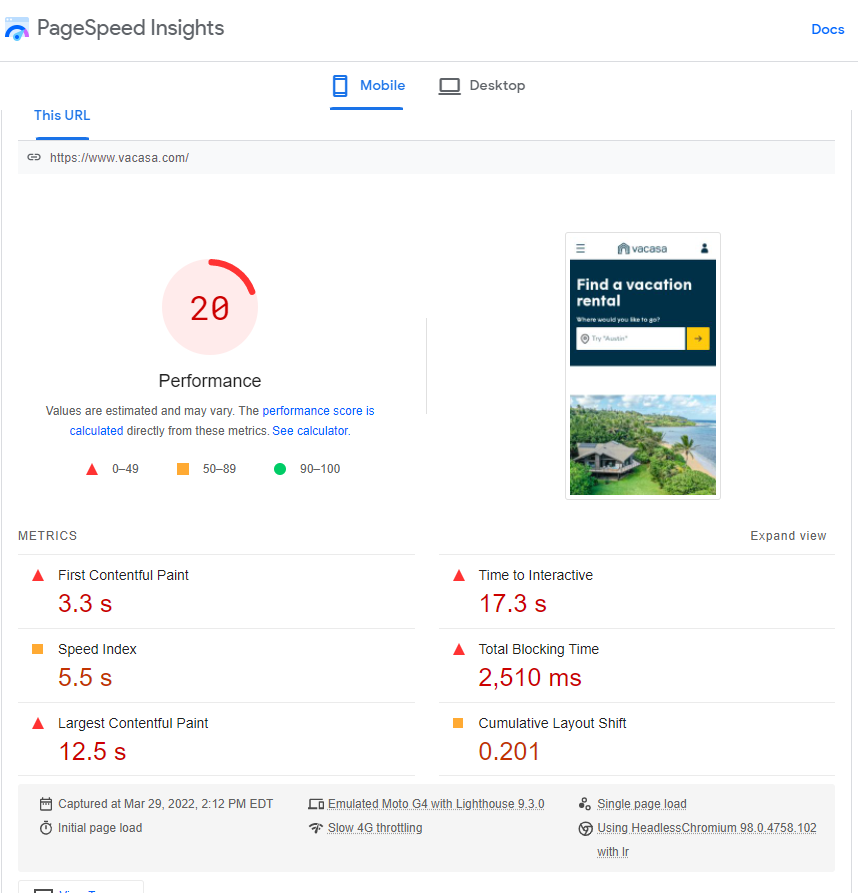Switch to the Mobile tab
The image size is (858, 893).
pyautogui.click(x=368, y=86)
